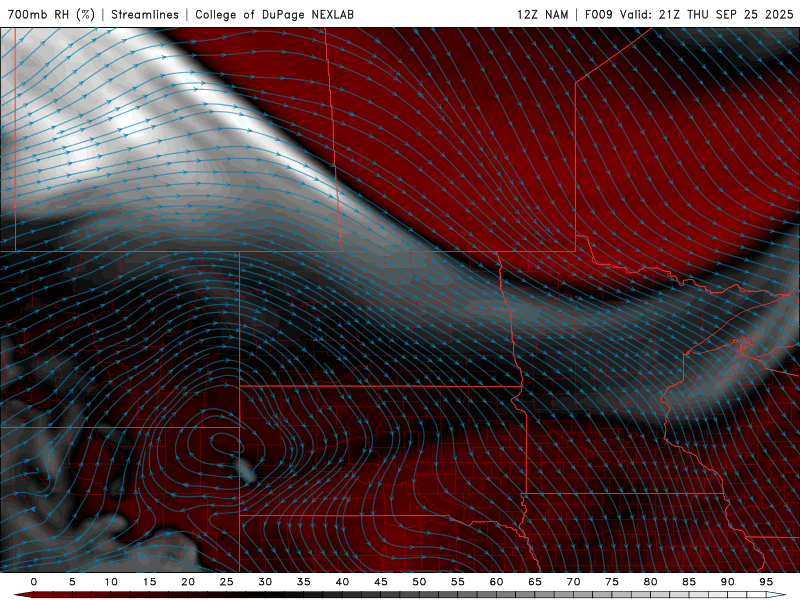Screen dimensions: 800x600
Task: Click the colorbar label "5"
Action: point(72,582)
